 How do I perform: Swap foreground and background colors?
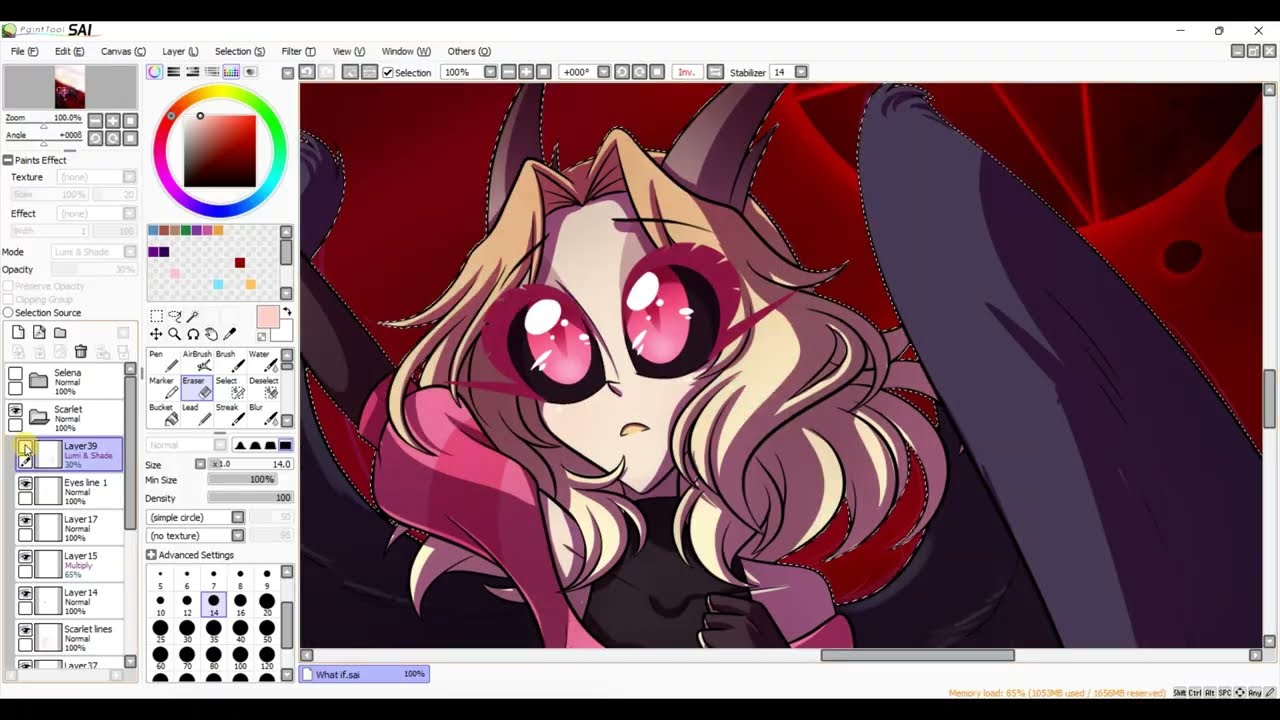pyautogui.click(x=287, y=312)
